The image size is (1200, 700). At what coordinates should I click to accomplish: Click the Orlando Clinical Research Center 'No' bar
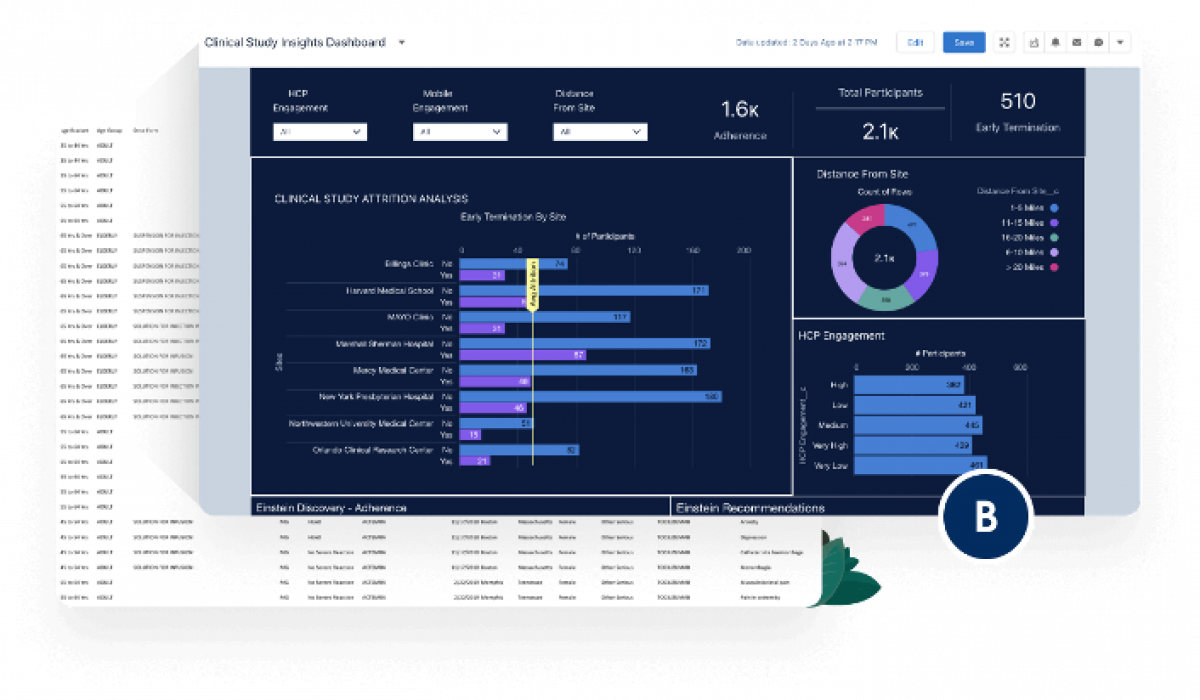[520, 450]
